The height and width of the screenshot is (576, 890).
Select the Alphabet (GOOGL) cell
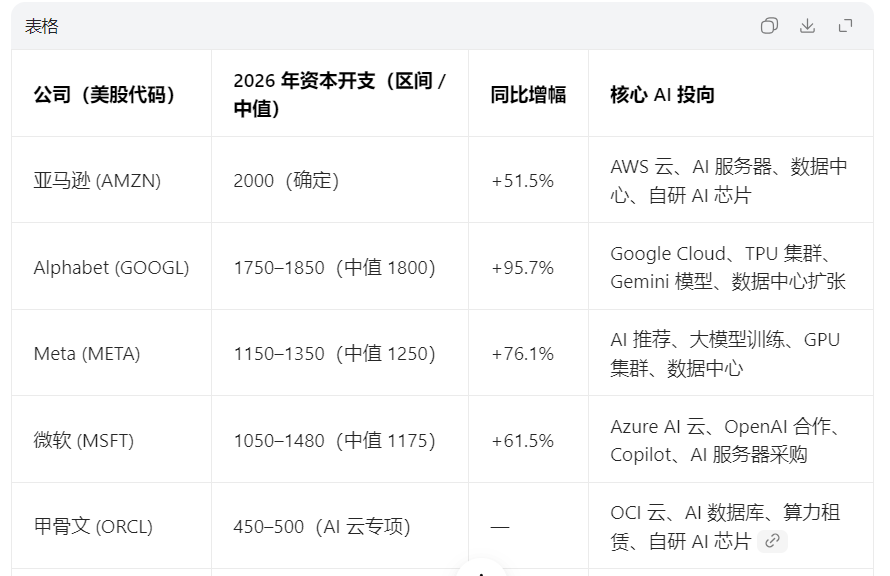(x=111, y=267)
